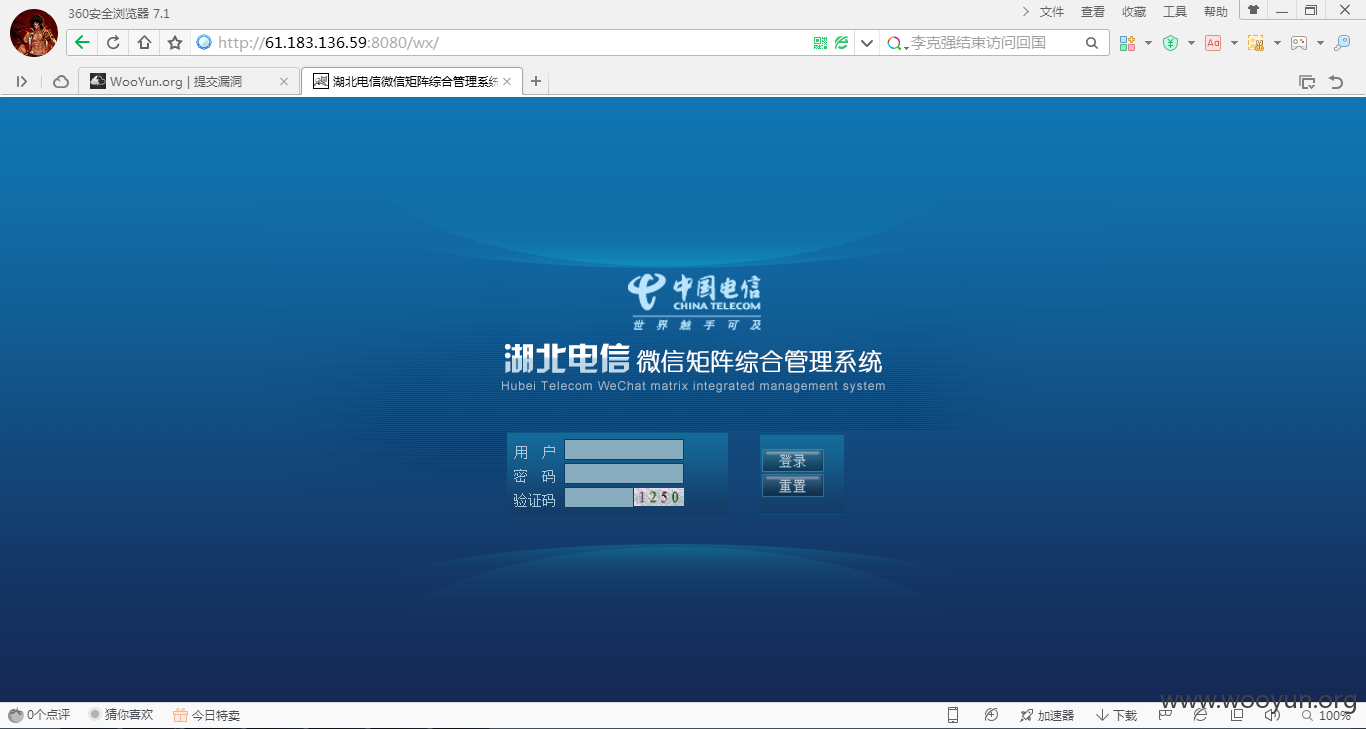Expand the Aa translate dropdown arrow
1366x729 pixels.
(x=1234, y=43)
